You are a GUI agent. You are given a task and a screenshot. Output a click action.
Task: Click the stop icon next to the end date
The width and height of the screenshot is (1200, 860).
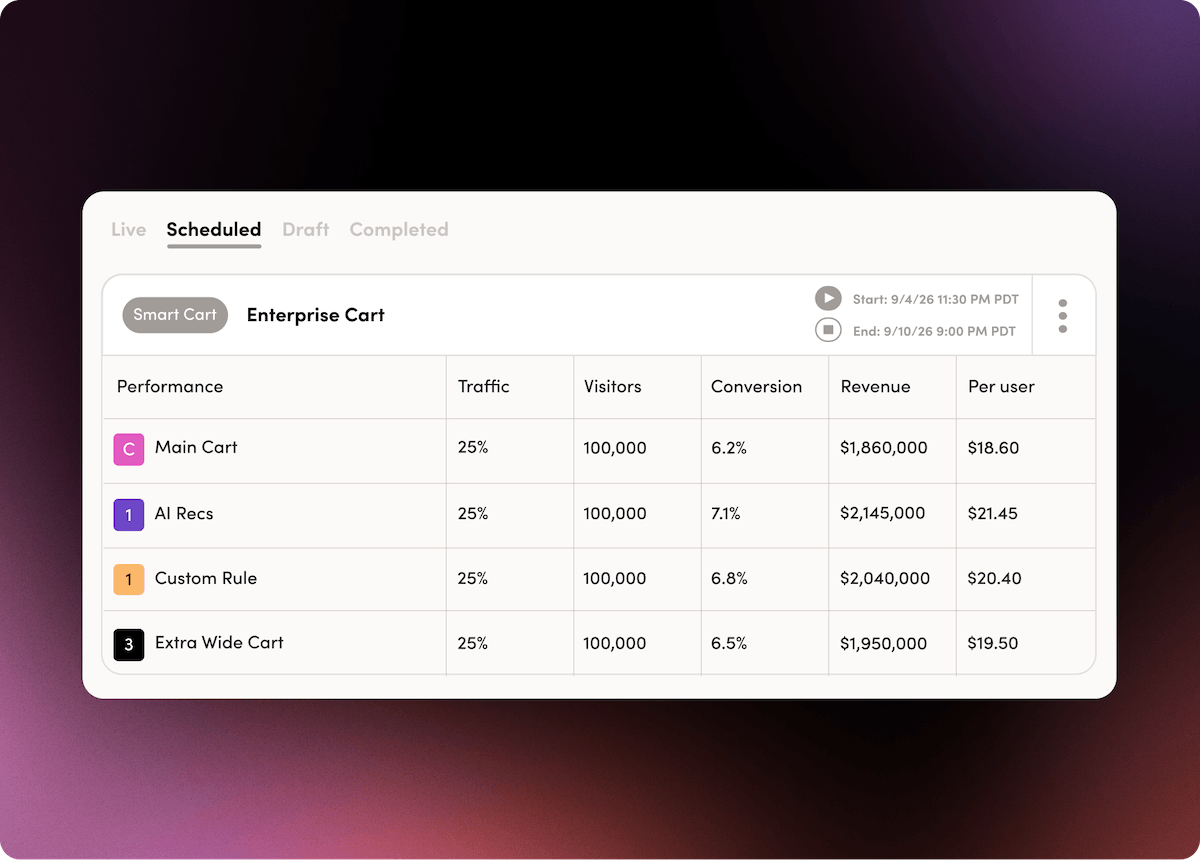(x=828, y=330)
